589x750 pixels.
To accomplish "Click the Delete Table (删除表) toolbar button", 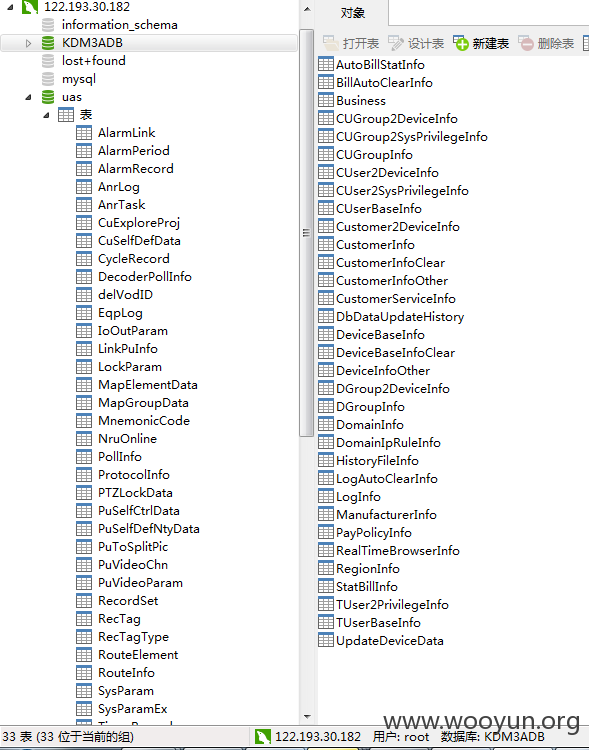I will pyautogui.click(x=546, y=44).
